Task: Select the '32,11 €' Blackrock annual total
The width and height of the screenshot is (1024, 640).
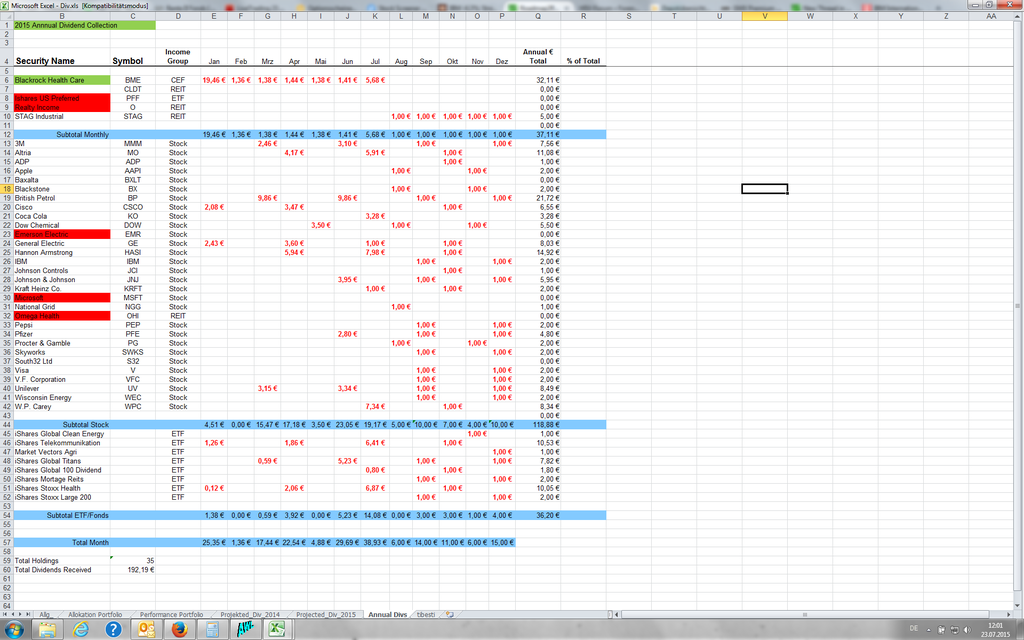Action: click(x=537, y=80)
